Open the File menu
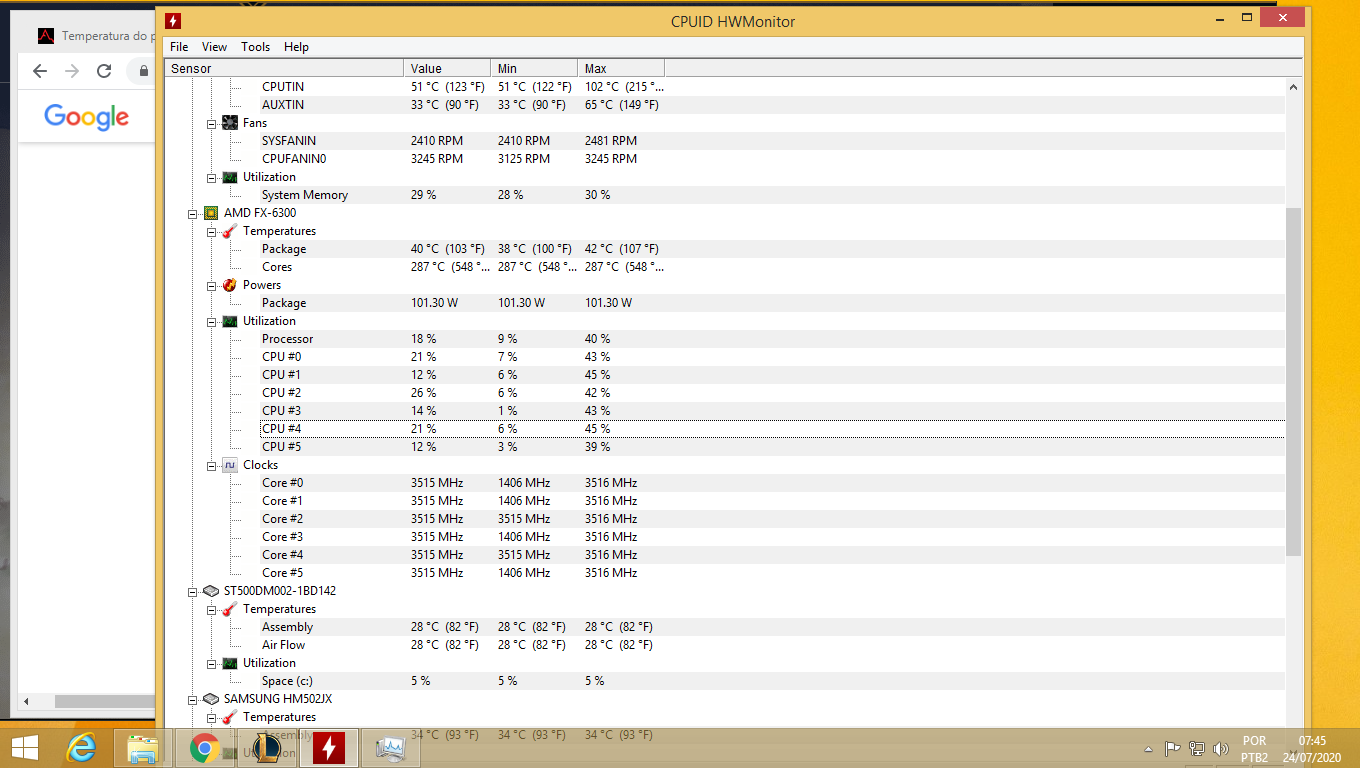 [x=179, y=47]
